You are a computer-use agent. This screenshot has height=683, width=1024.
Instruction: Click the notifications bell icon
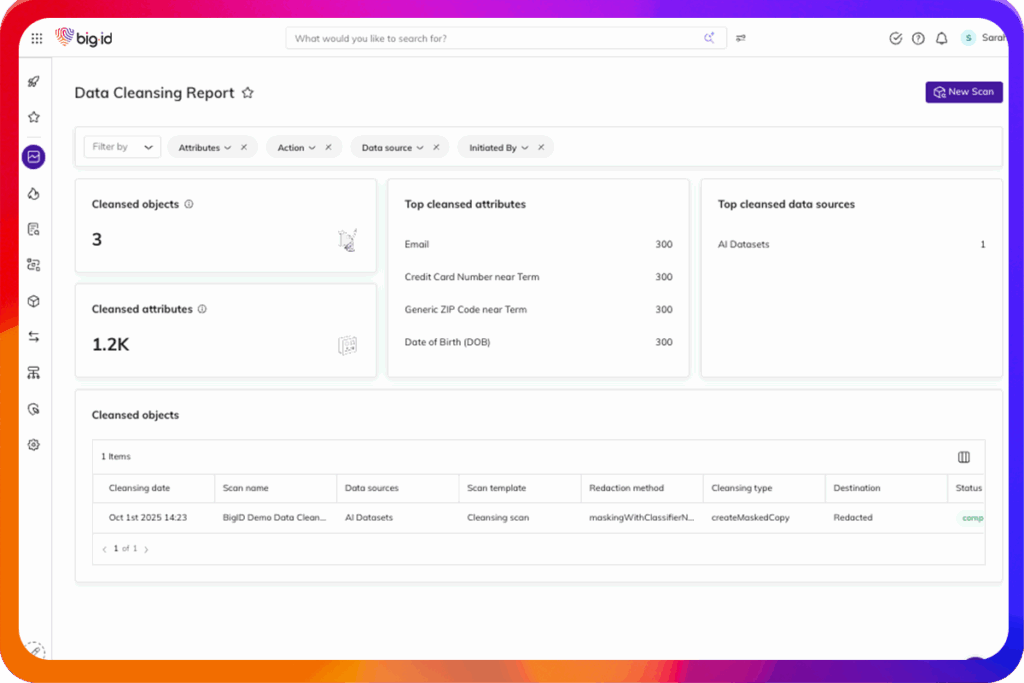[x=941, y=39]
